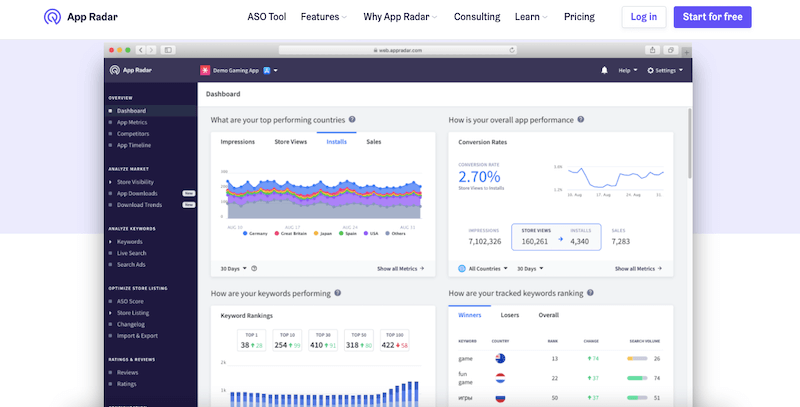Toggle the Safari sidebar icon

pos(168,50)
